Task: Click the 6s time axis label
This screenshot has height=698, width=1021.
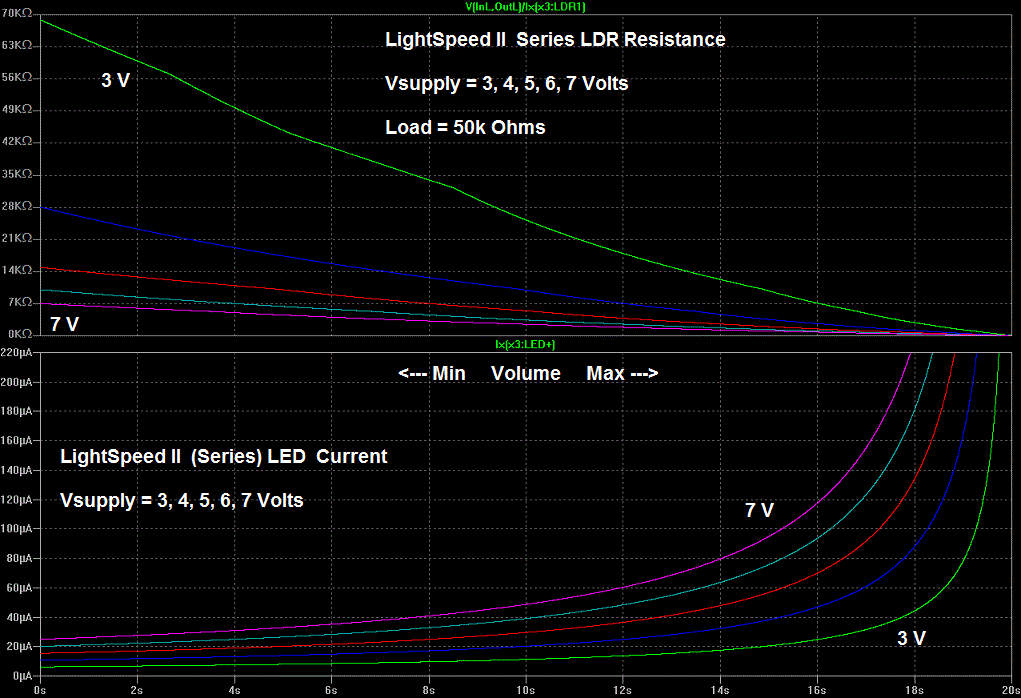Action: pos(331,690)
